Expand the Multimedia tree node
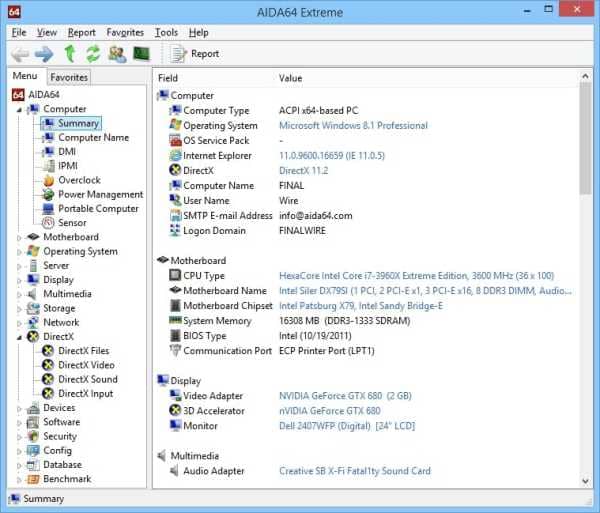The image size is (600, 513). (19, 295)
